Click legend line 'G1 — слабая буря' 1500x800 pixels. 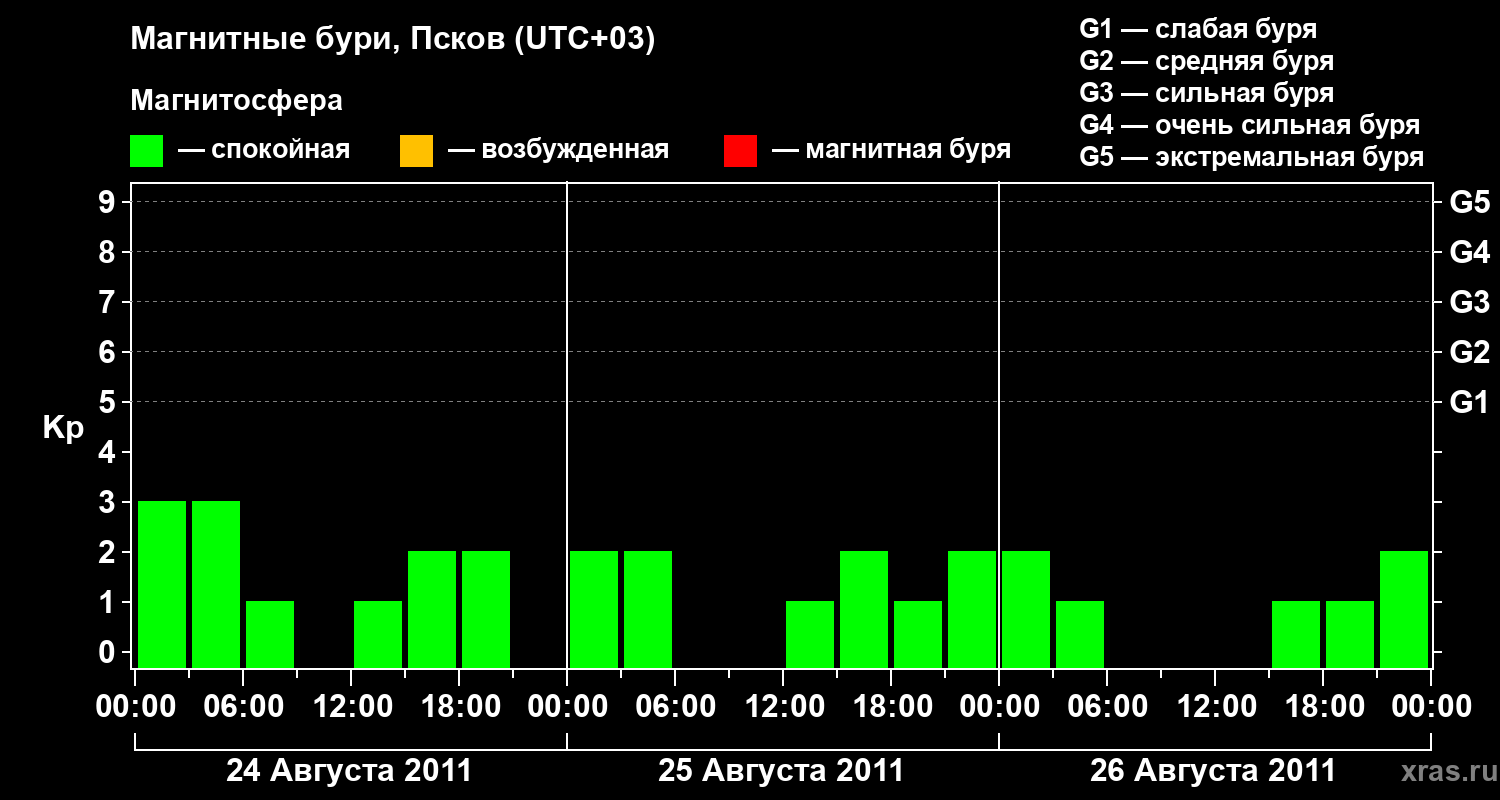[1198, 29]
